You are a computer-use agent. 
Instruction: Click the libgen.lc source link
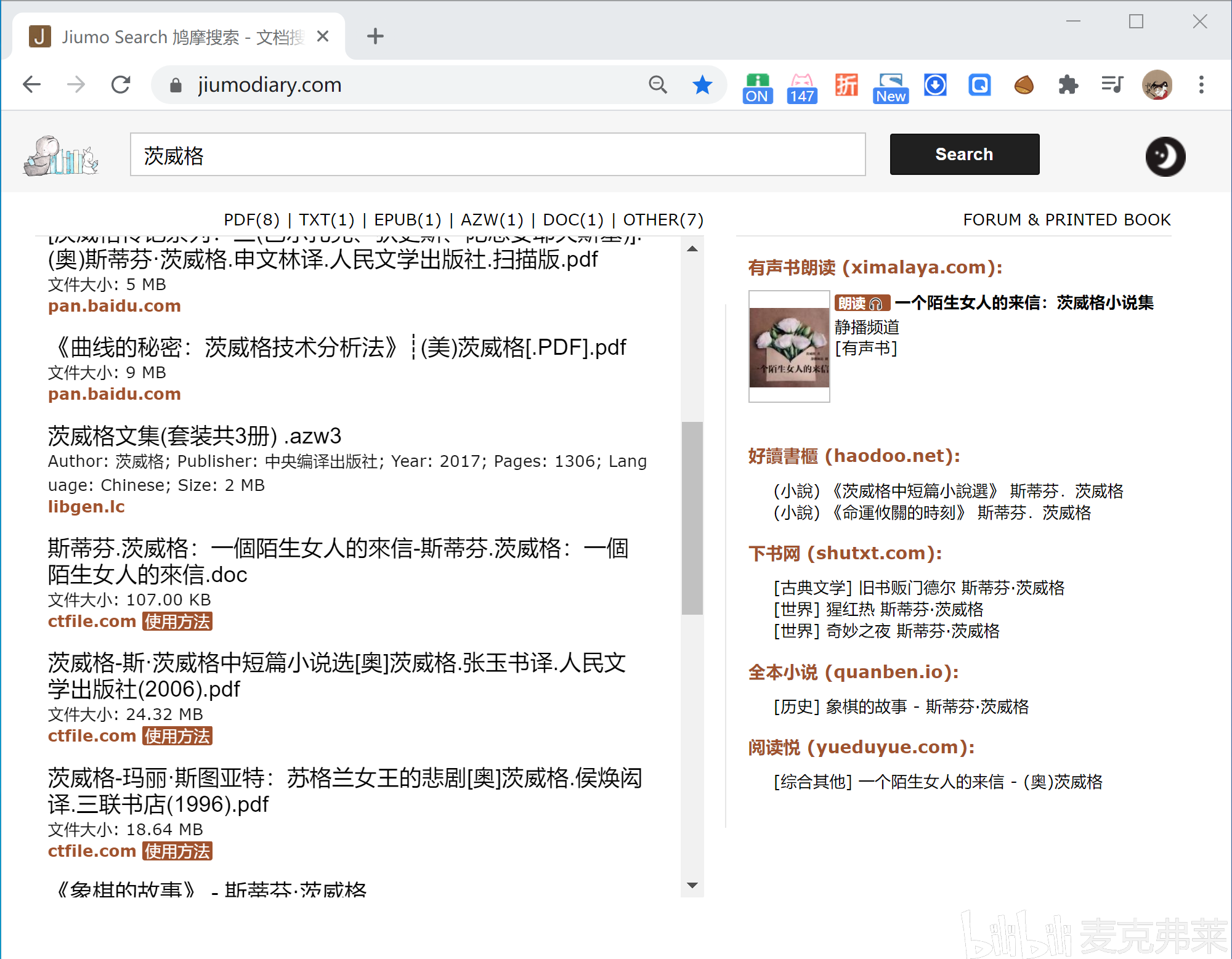tap(86, 507)
